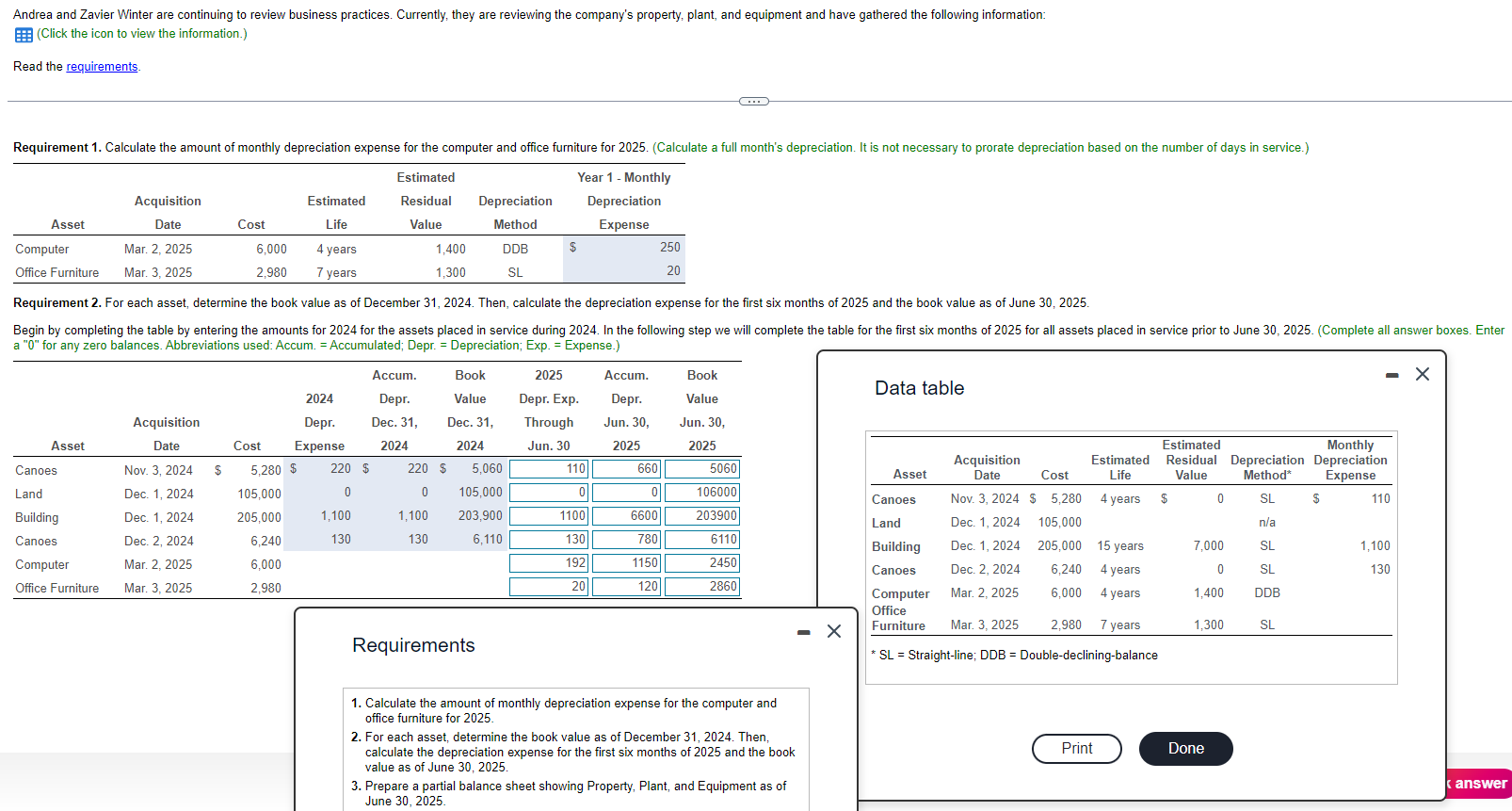Click the SL/DDB footnote in Data table
This screenshot has width=1512, height=811.
coord(1014,656)
